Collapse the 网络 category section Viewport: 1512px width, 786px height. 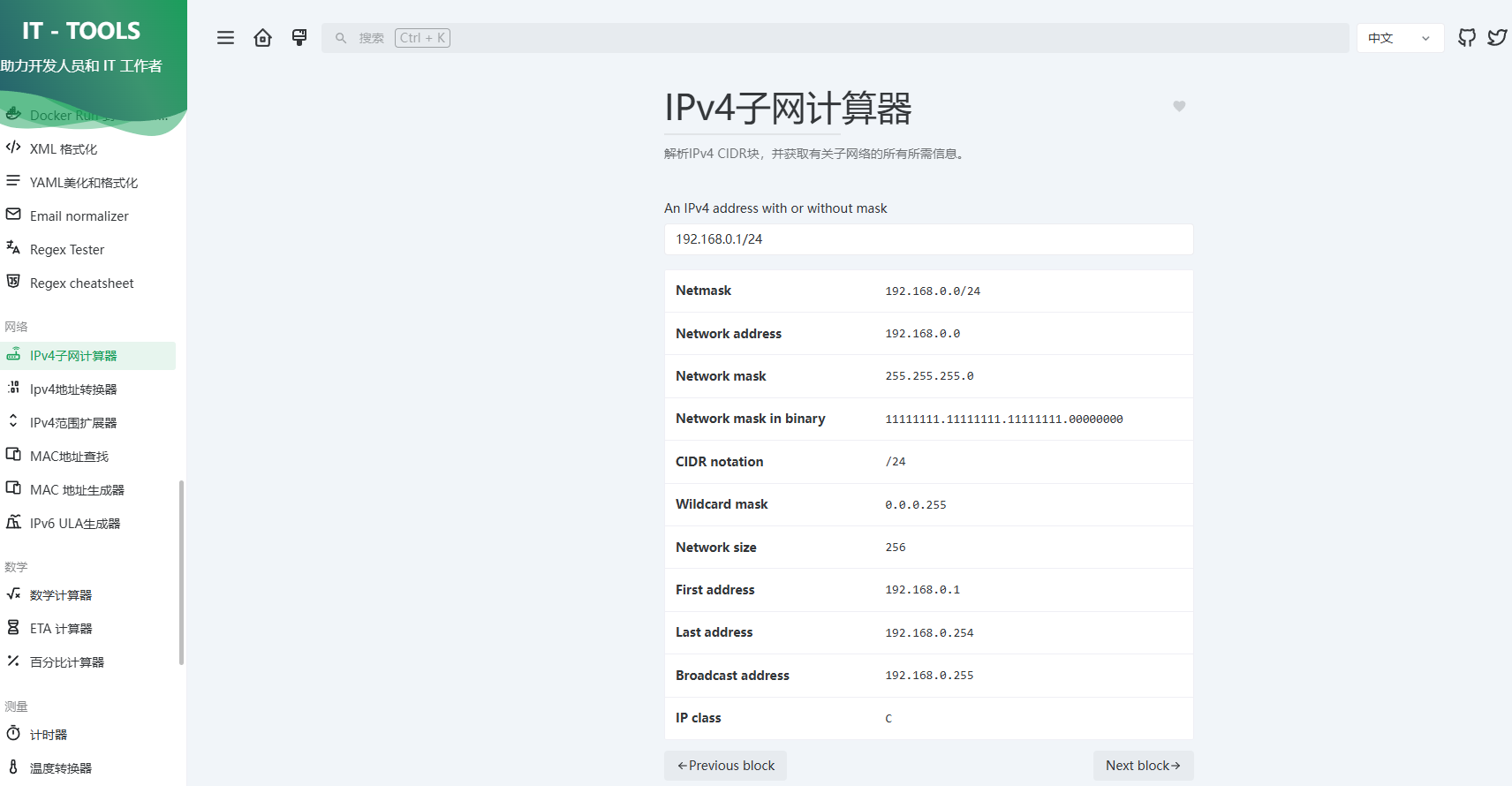(x=16, y=327)
